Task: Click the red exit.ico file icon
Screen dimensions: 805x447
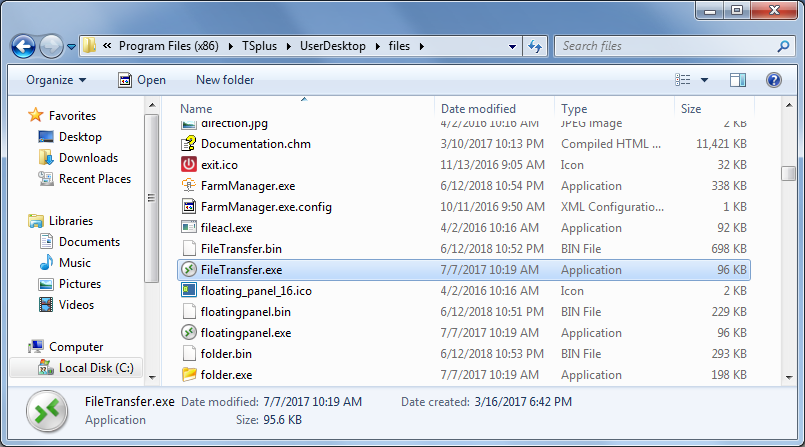Action: coord(189,165)
